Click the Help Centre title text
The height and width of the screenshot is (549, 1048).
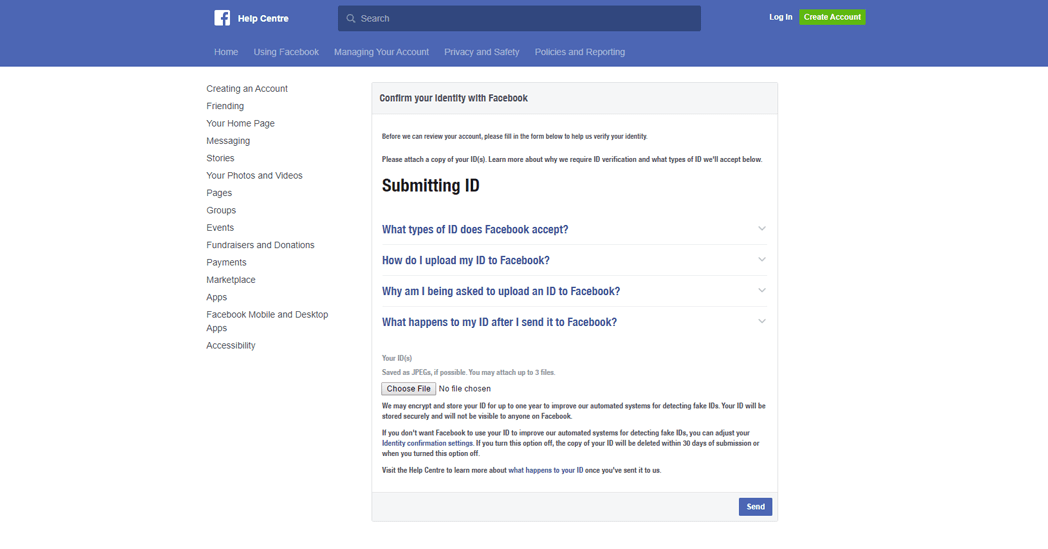(x=263, y=19)
